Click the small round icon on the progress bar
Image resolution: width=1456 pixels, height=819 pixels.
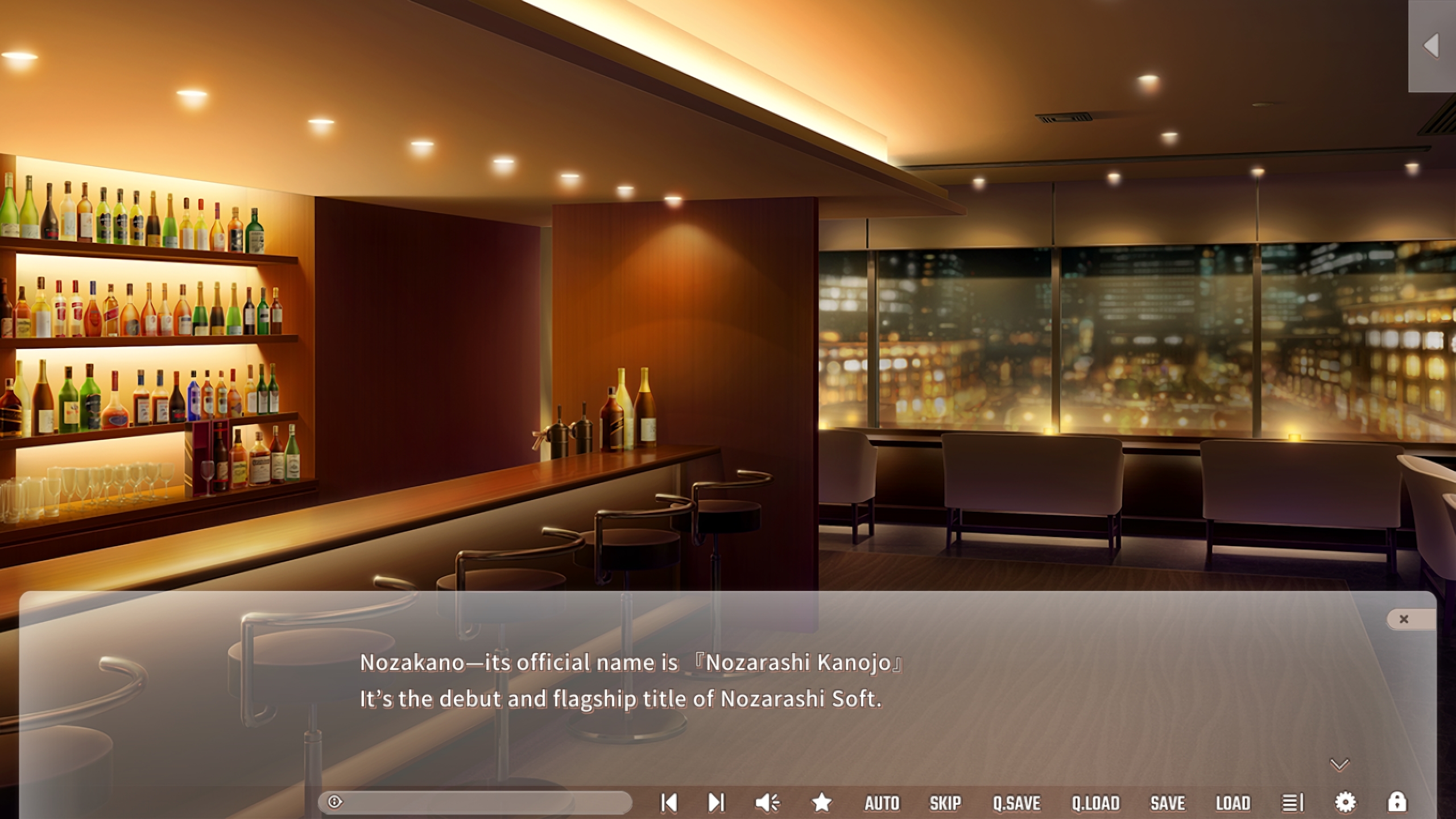click(x=334, y=802)
